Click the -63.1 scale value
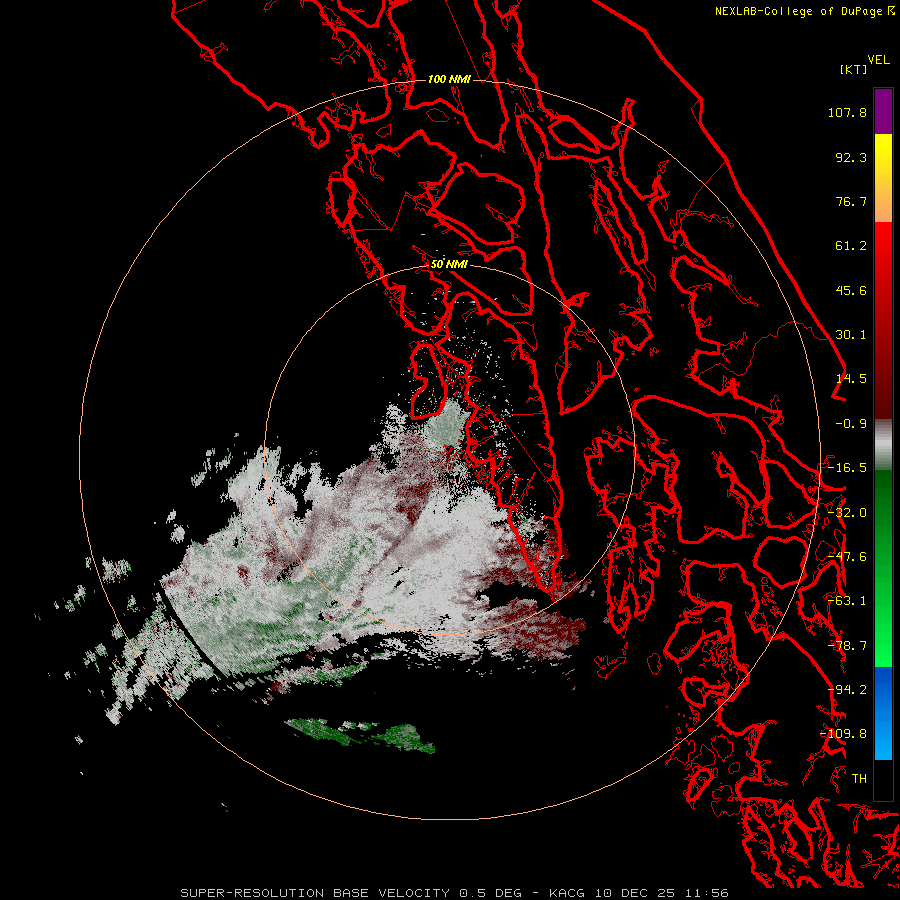The height and width of the screenshot is (900, 900). pyautogui.click(x=847, y=601)
